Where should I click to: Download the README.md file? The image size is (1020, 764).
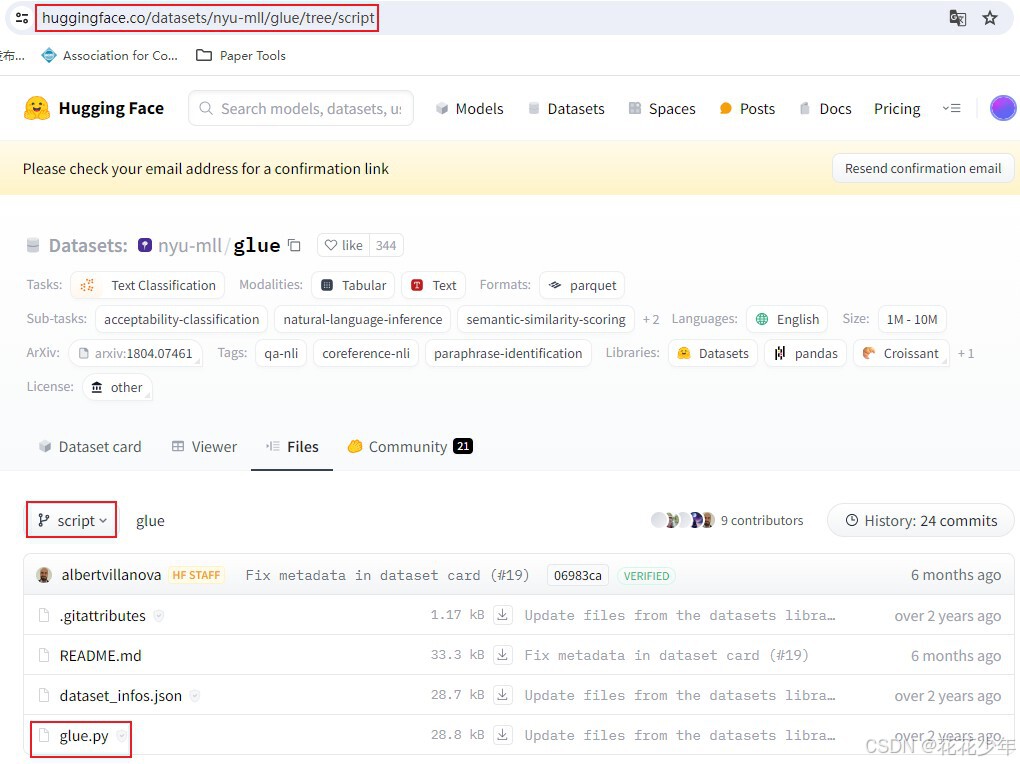click(x=502, y=655)
